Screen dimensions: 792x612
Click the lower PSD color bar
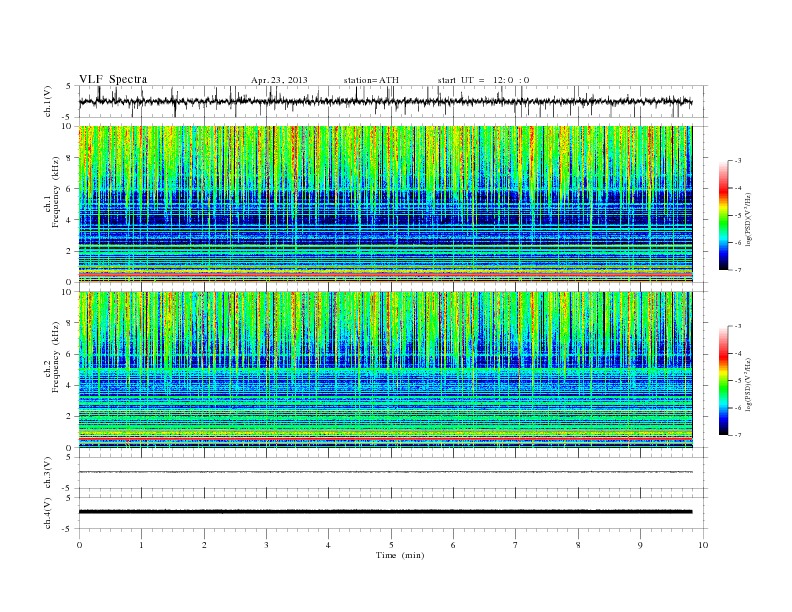click(x=723, y=380)
